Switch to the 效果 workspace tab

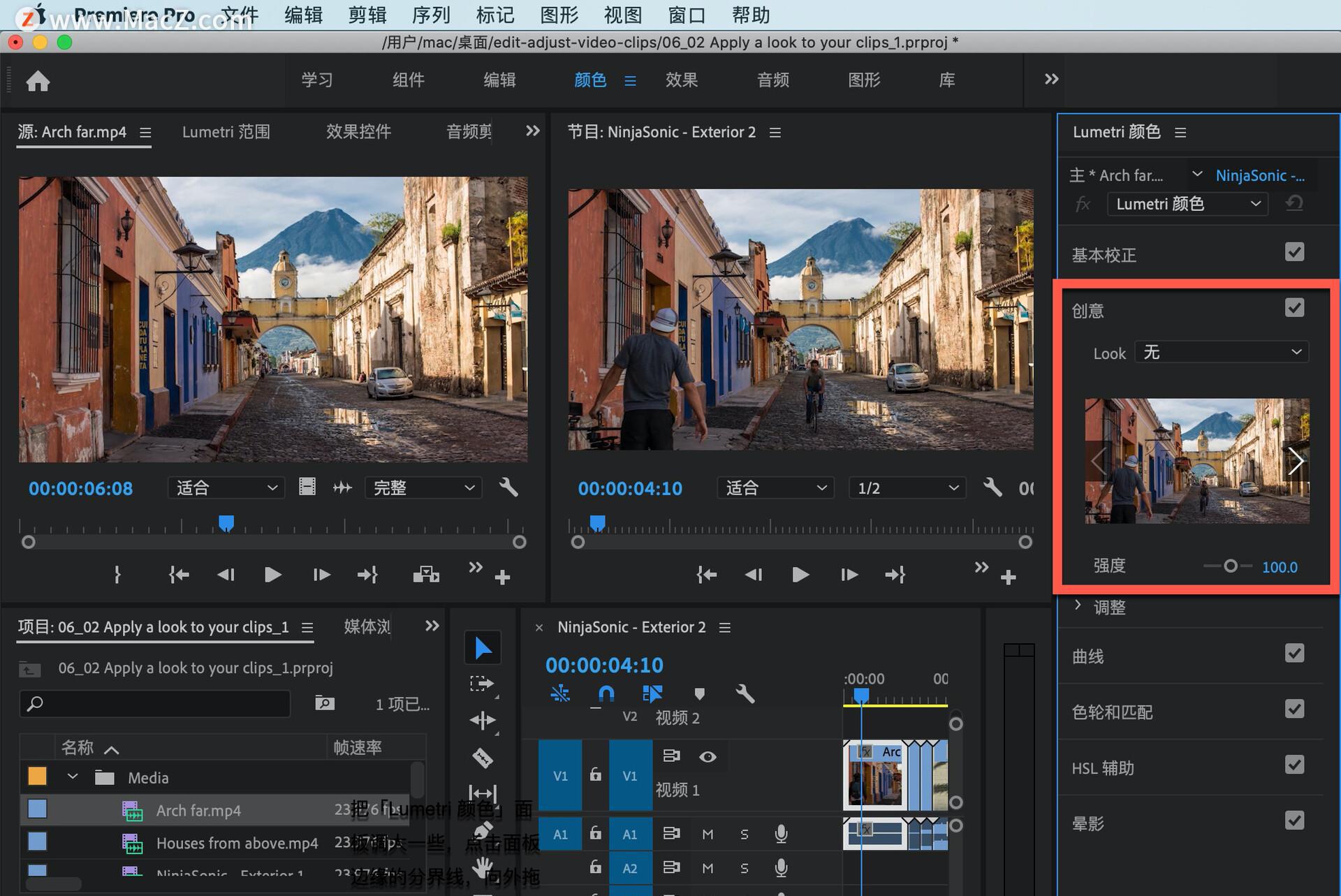point(681,80)
